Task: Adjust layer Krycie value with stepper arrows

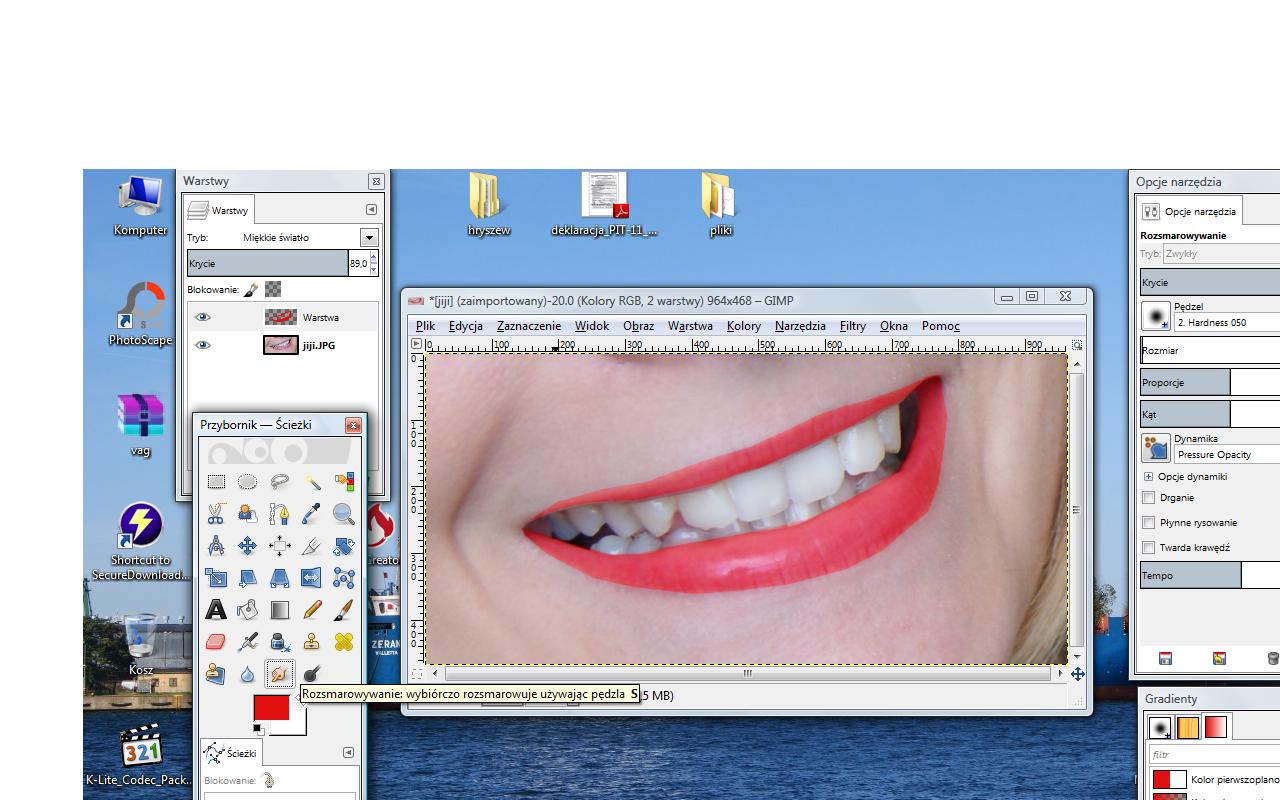Action: click(x=374, y=263)
